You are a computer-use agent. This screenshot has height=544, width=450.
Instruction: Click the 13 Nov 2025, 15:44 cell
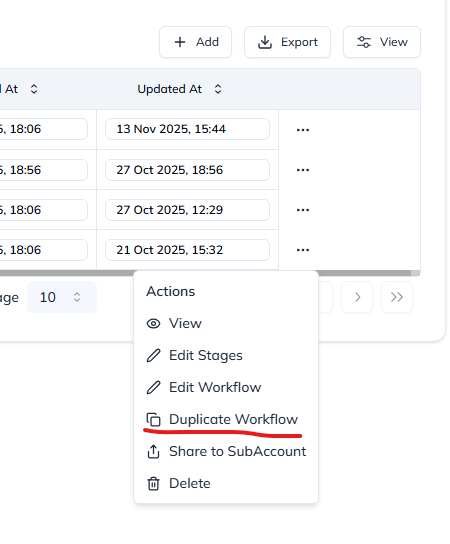tap(187, 129)
